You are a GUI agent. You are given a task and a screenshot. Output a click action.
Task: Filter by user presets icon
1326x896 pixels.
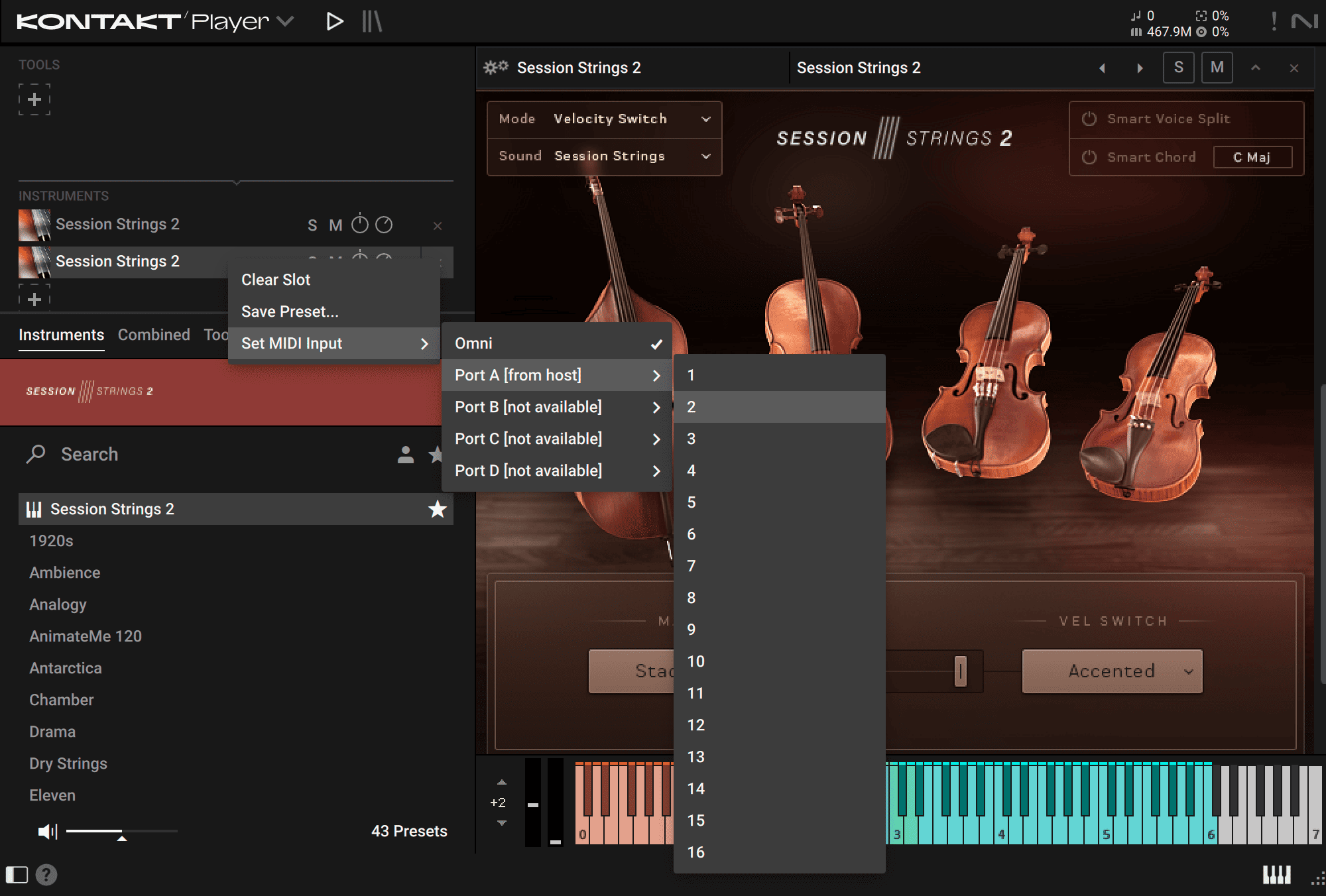click(x=406, y=455)
